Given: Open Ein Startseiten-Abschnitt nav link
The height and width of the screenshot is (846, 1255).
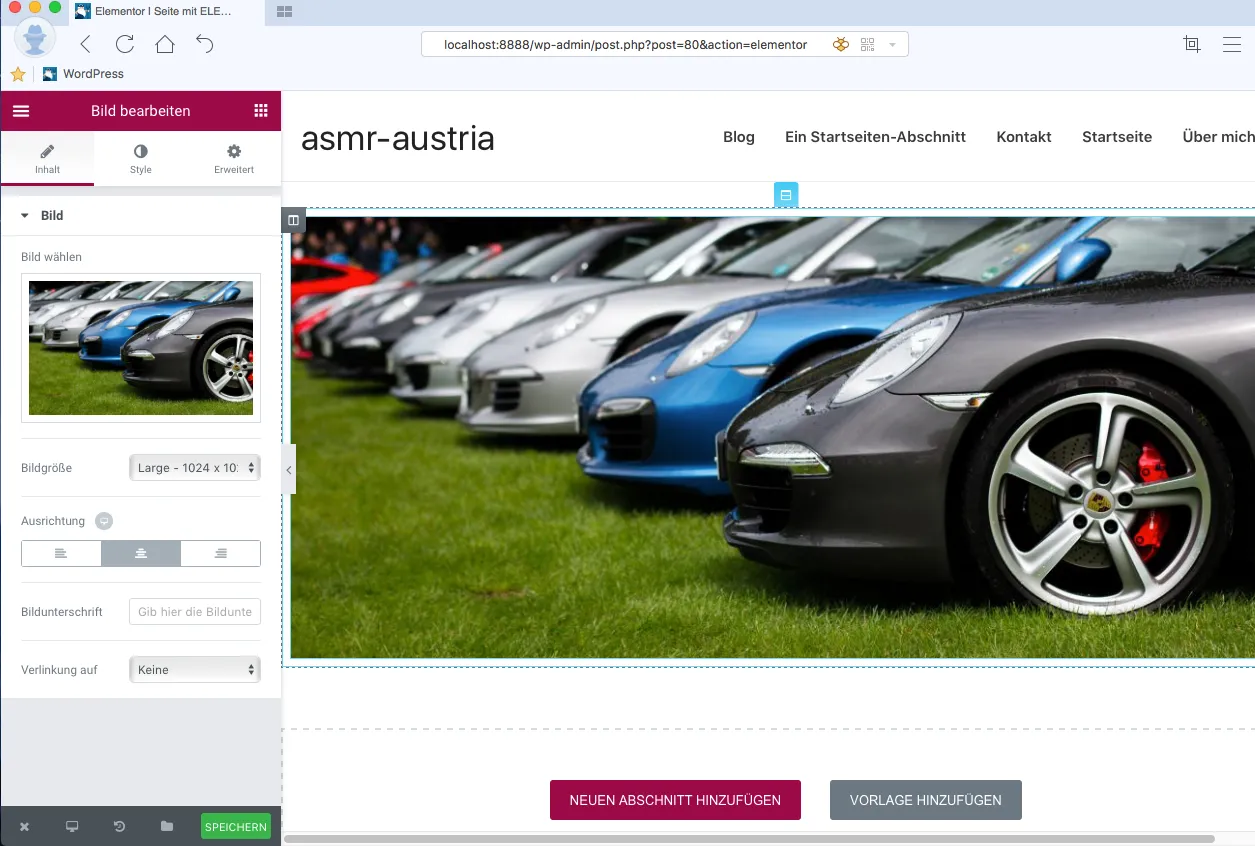Looking at the screenshot, I should click(876, 137).
